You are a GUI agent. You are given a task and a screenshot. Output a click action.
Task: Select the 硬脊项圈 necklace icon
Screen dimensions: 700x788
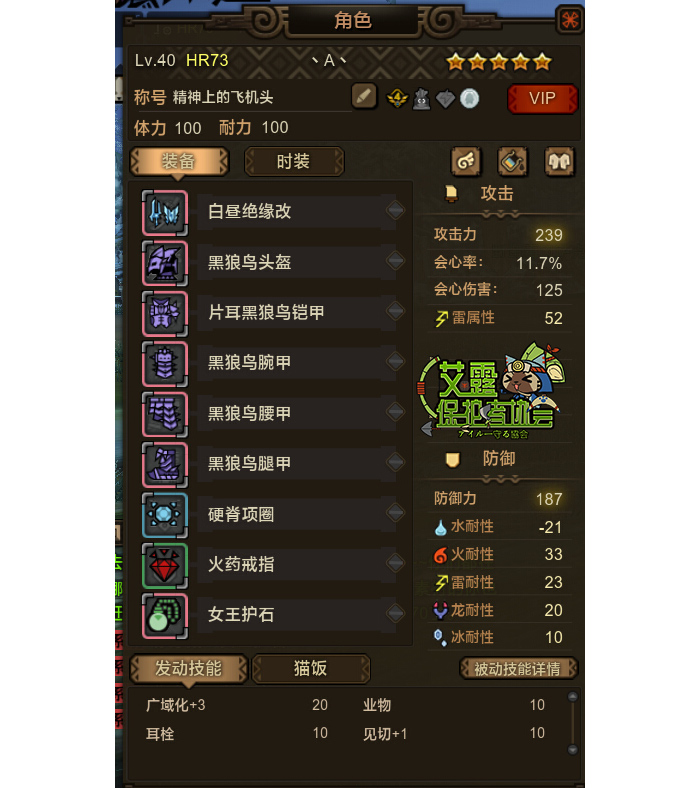click(165, 515)
